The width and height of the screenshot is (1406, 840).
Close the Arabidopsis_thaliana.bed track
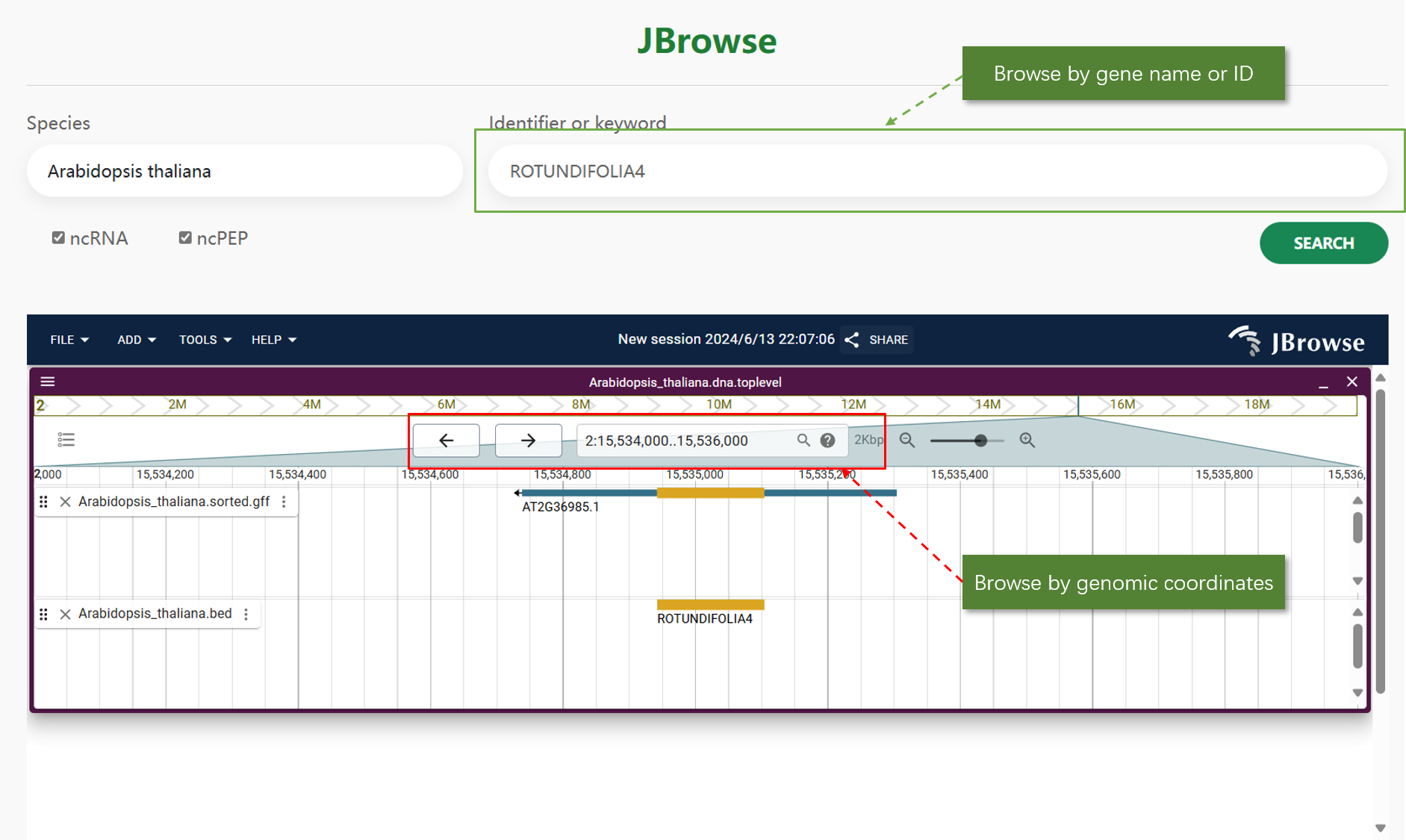[66, 614]
